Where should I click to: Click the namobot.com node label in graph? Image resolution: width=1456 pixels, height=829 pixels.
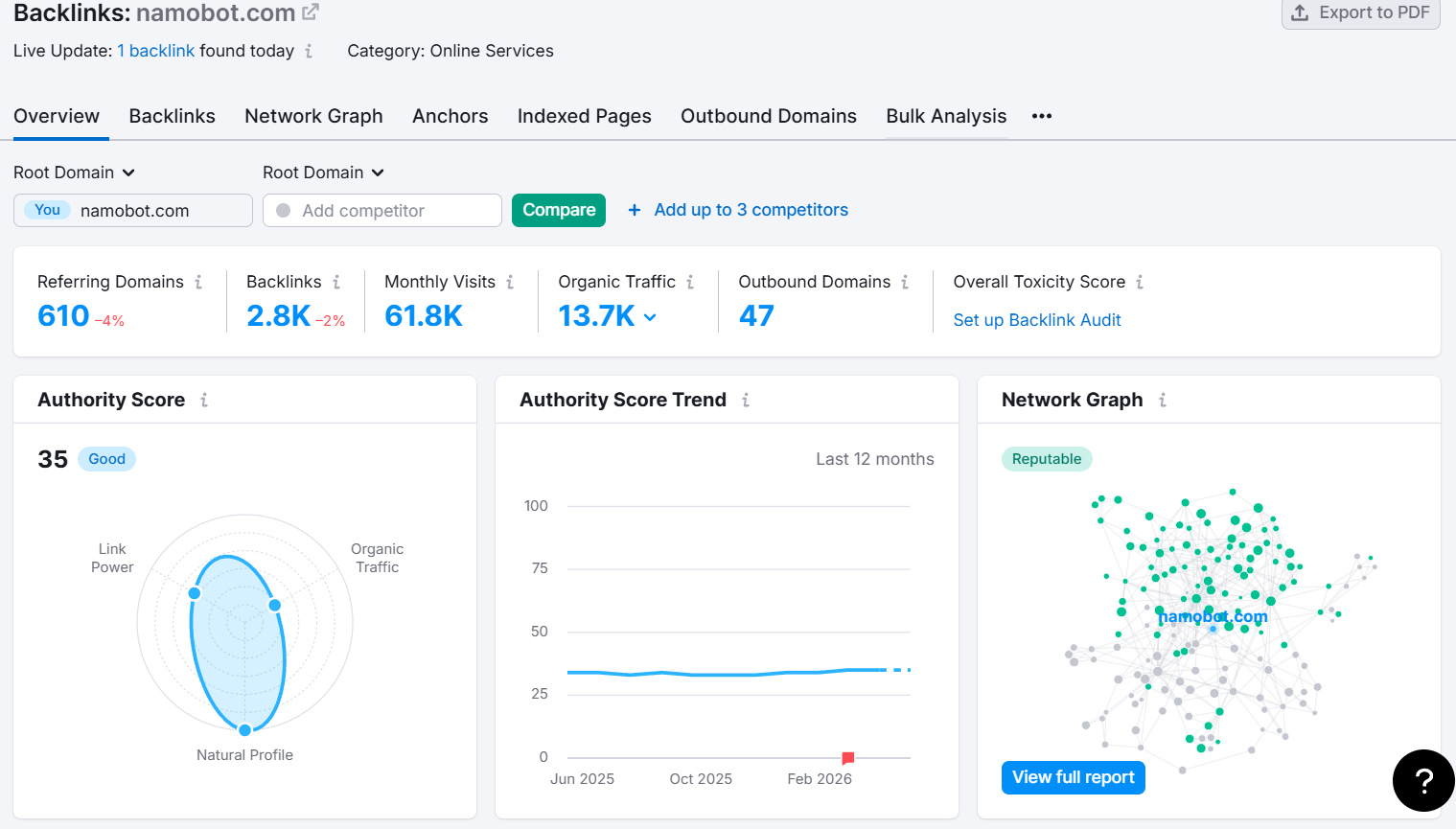point(1213,616)
